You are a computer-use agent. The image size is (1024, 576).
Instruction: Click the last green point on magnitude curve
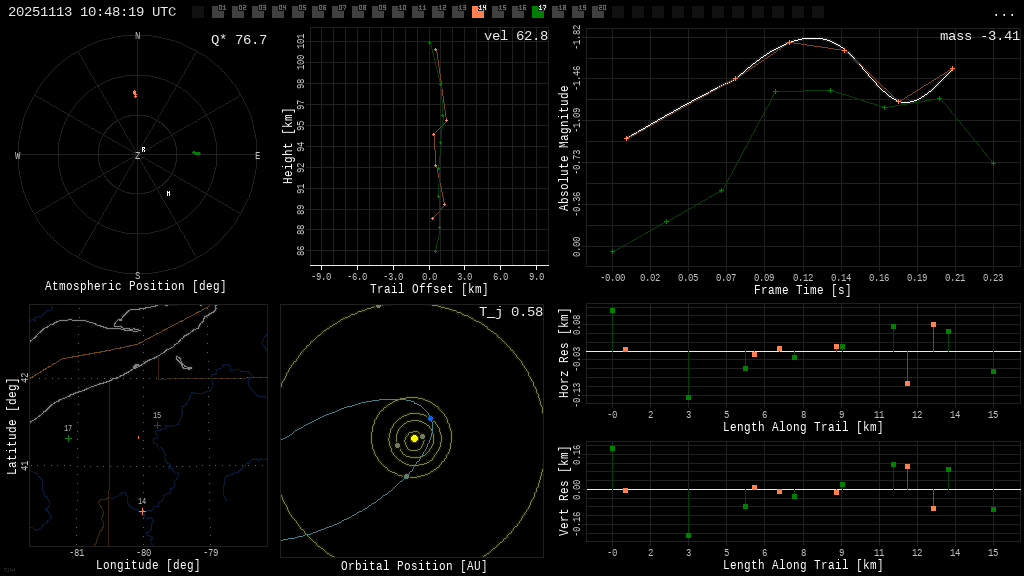click(993, 163)
